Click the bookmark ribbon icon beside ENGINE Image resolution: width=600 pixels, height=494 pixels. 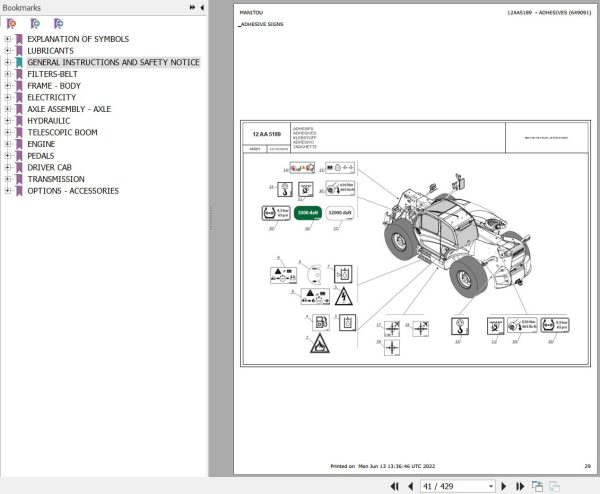19,144
